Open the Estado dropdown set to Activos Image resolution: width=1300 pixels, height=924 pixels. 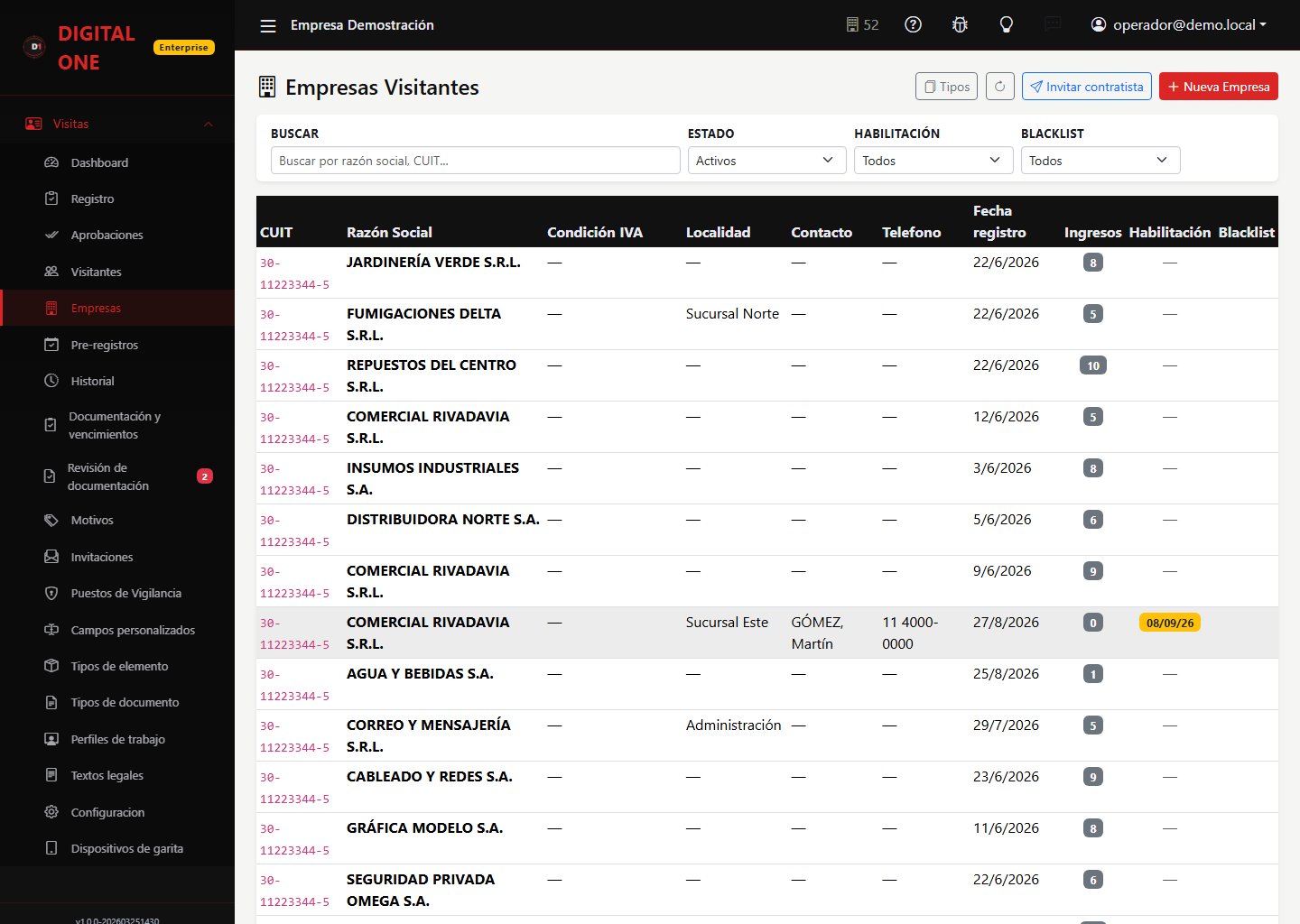click(766, 161)
